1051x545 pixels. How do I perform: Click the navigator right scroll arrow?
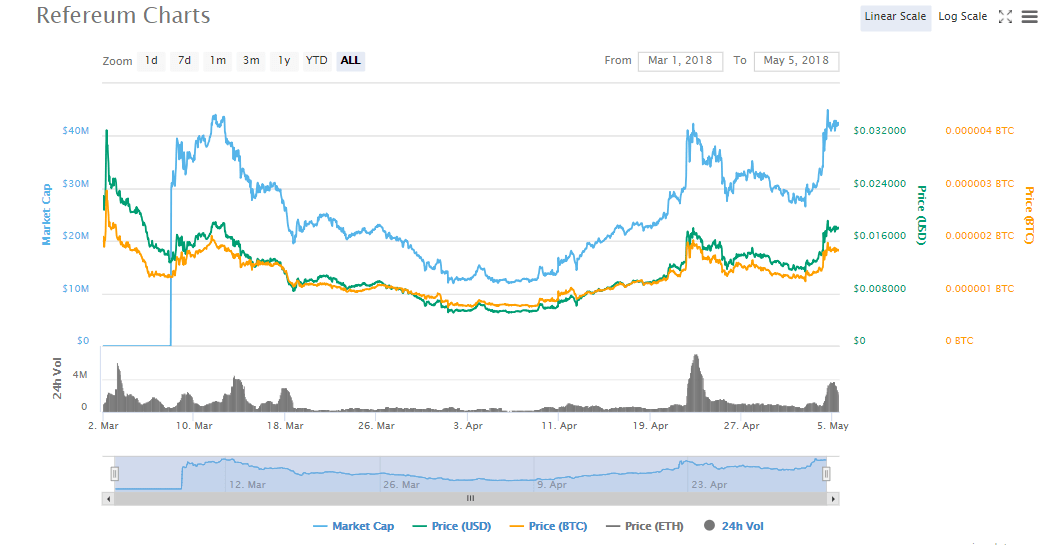point(833,498)
